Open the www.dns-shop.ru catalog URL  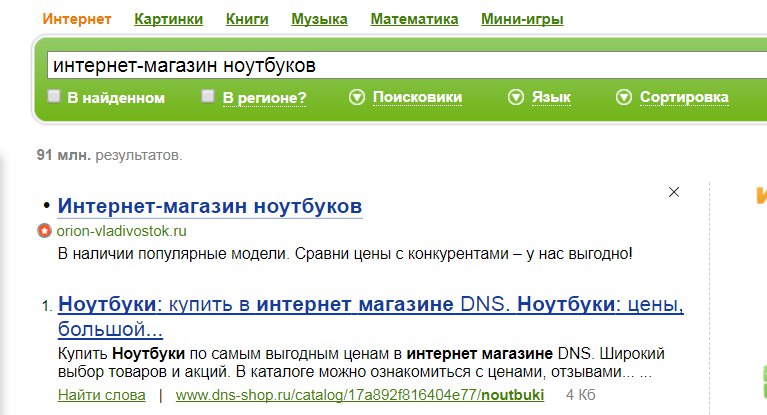click(x=360, y=395)
